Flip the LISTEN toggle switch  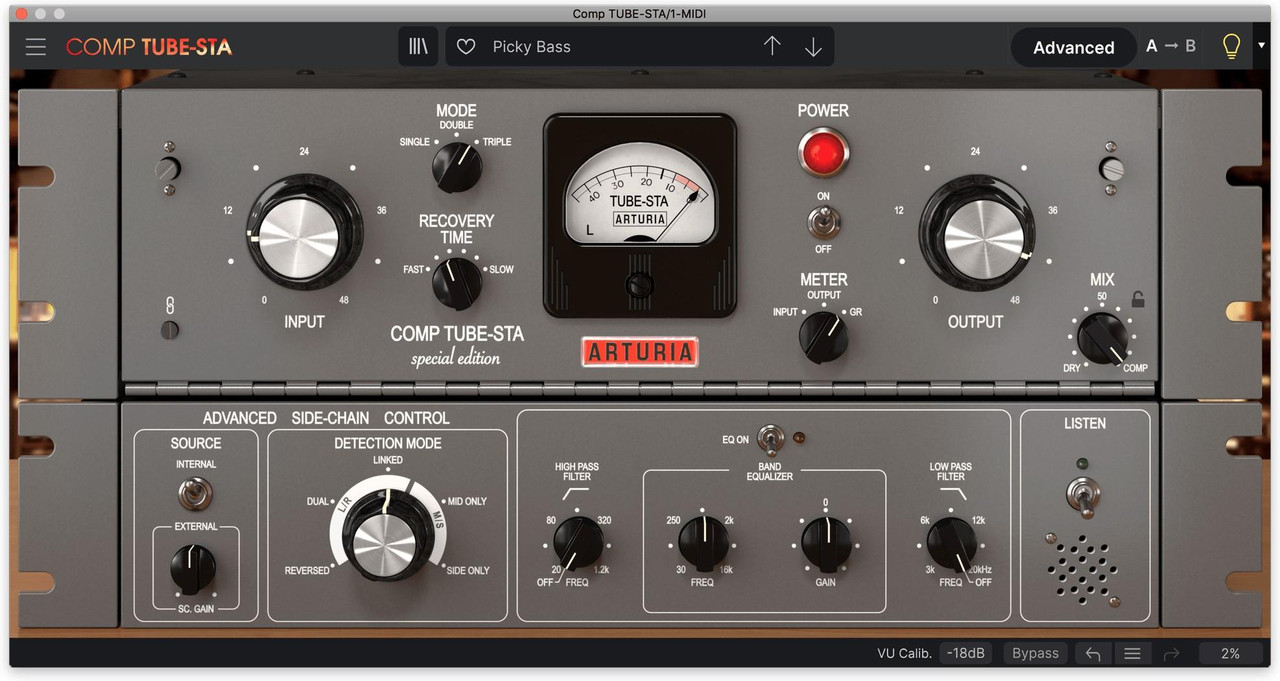click(1084, 495)
